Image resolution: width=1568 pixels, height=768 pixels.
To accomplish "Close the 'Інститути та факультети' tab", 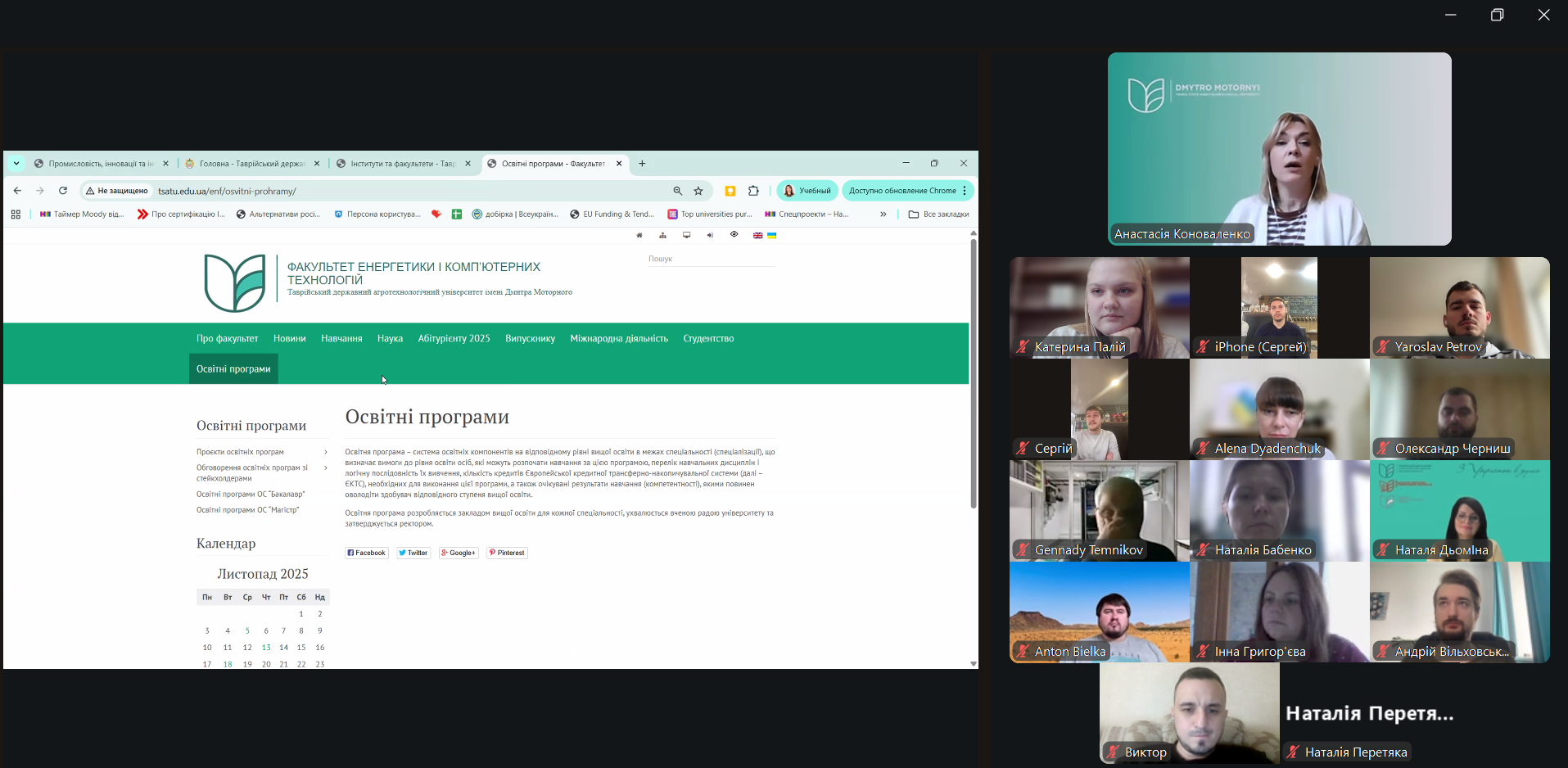I will 468,164.
